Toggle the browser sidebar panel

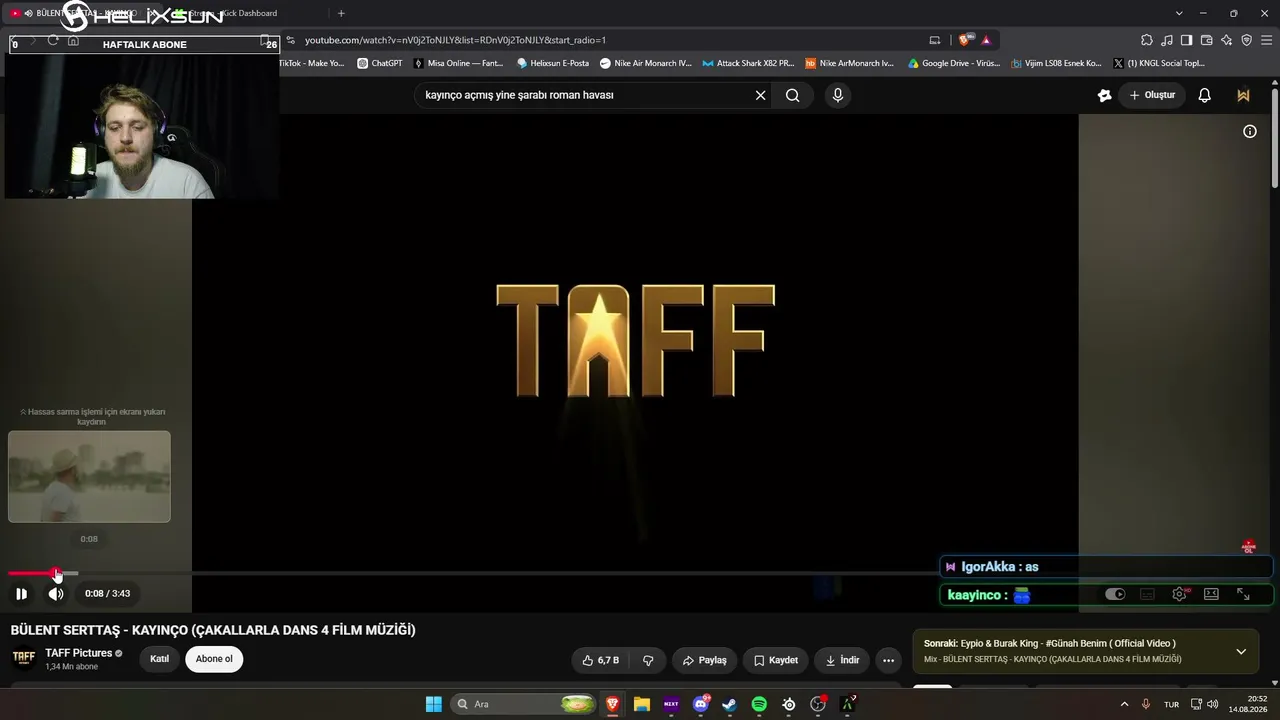[1186, 40]
